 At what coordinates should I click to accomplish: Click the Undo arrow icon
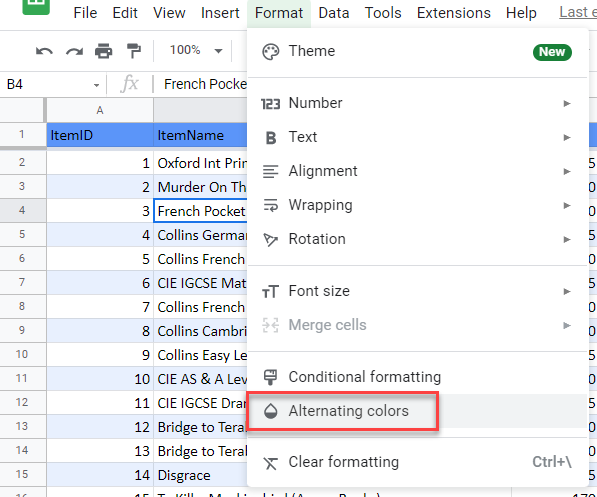click(x=44, y=51)
